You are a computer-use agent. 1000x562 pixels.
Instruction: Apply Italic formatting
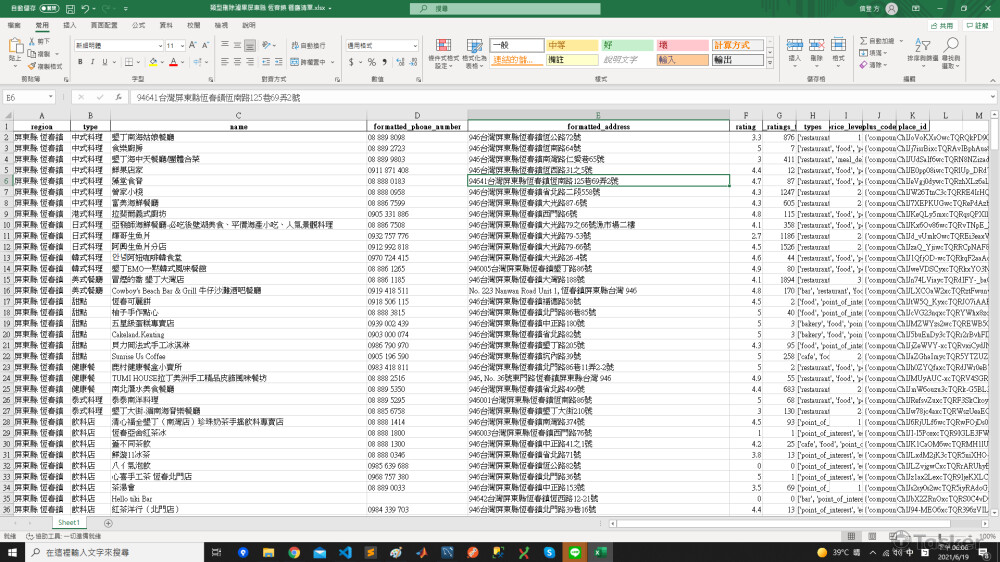pyautogui.click(x=92, y=62)
